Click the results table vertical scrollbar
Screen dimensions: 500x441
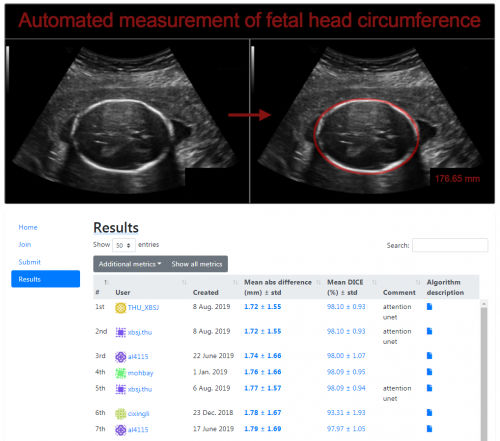(484, 370)
